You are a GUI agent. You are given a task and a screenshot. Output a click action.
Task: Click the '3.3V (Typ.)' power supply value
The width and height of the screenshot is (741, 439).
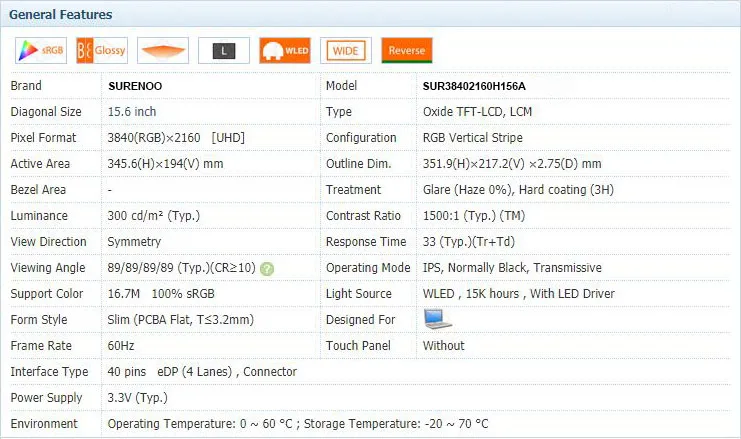coord(138,397)
